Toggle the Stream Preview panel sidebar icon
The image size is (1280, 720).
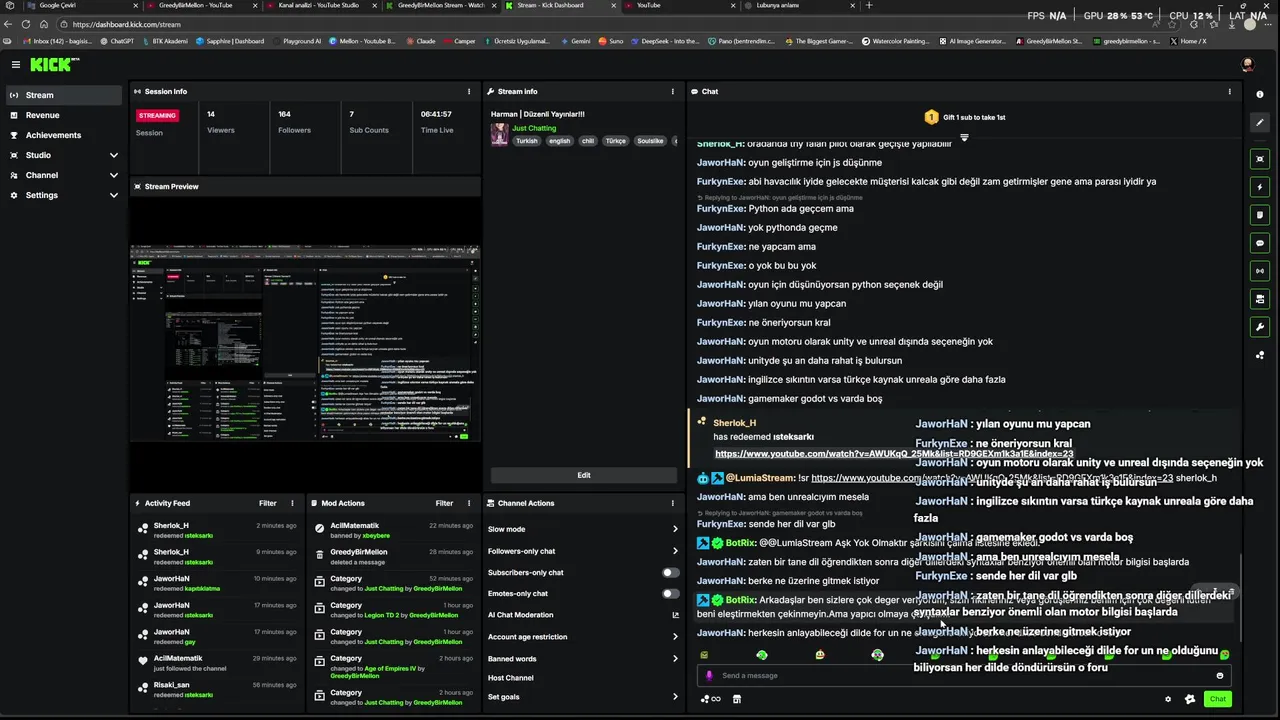[x=1260, y=159]
